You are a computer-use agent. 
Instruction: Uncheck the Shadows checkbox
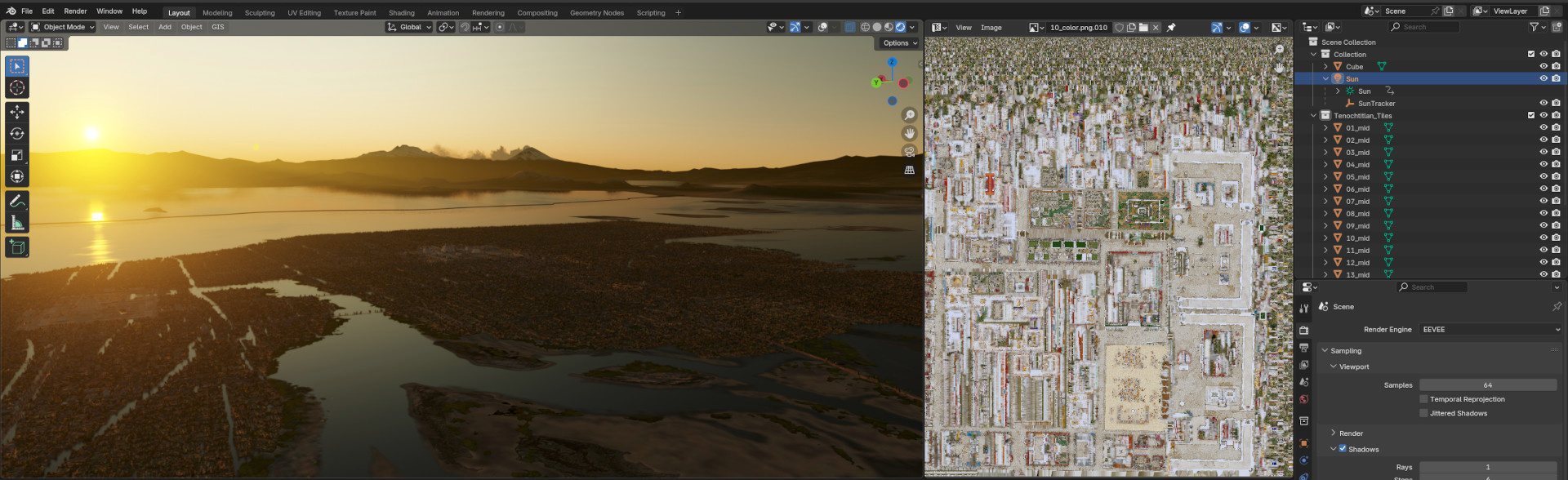pos(1343,449)
